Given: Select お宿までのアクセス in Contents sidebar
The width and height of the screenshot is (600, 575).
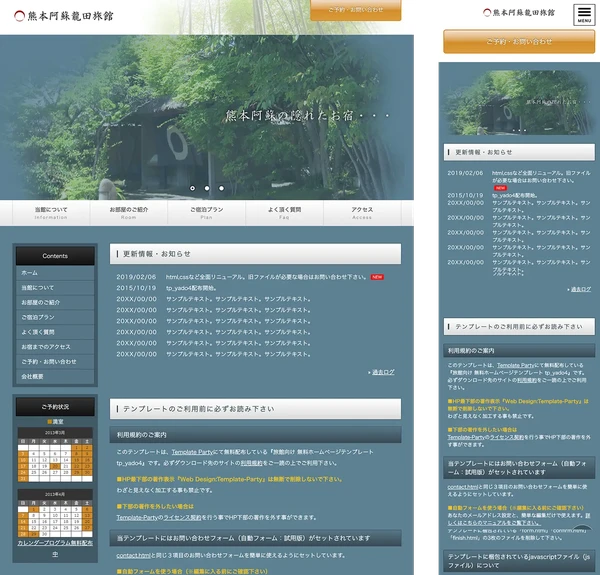Looking at the screenshot, I should pos(55,347).
